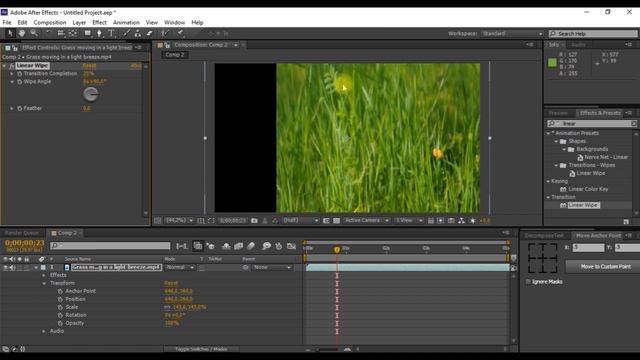Select the Clone Stamp tool
Image resolution: width=640 pixels, height=360 pixels.
click(138, 33)
